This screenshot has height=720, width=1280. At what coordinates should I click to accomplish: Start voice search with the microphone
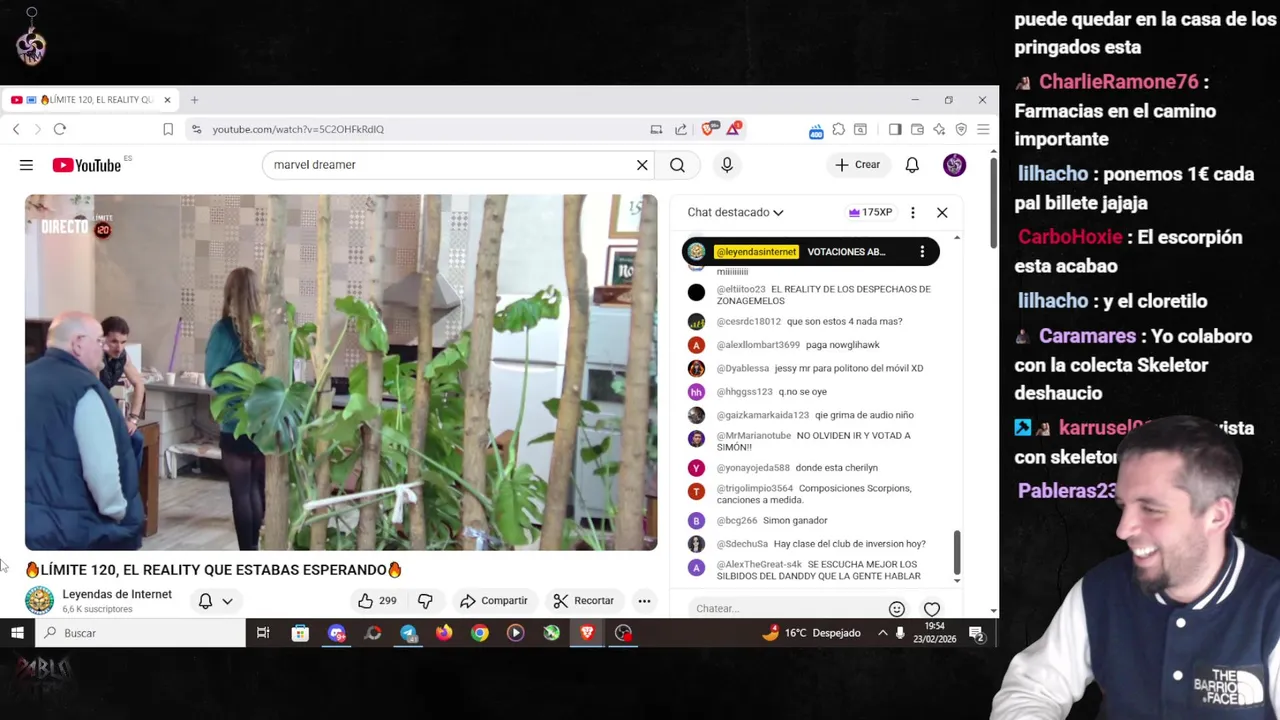pyautogui.click(x=727, y=165)
